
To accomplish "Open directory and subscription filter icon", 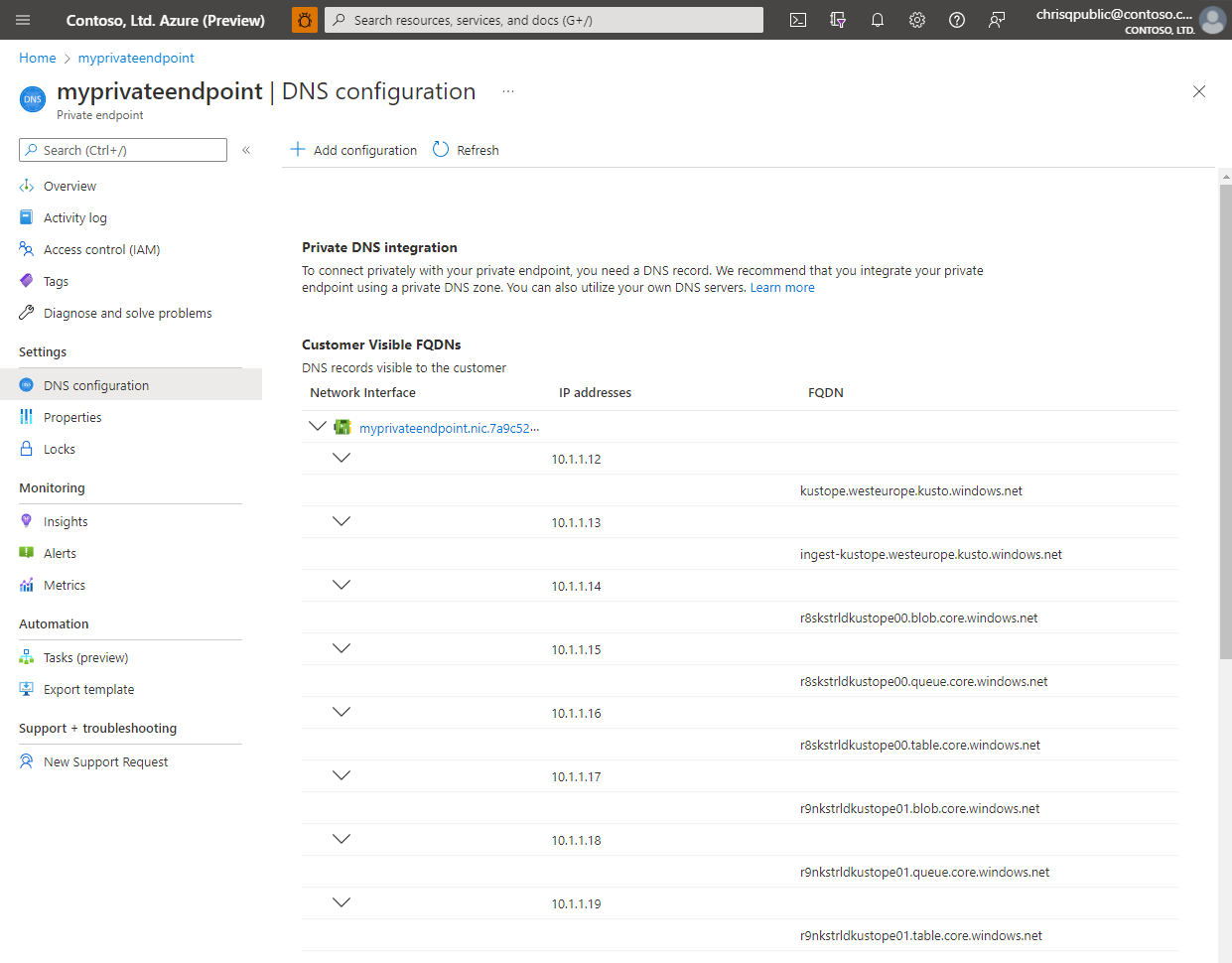I will tap(838, 20).
